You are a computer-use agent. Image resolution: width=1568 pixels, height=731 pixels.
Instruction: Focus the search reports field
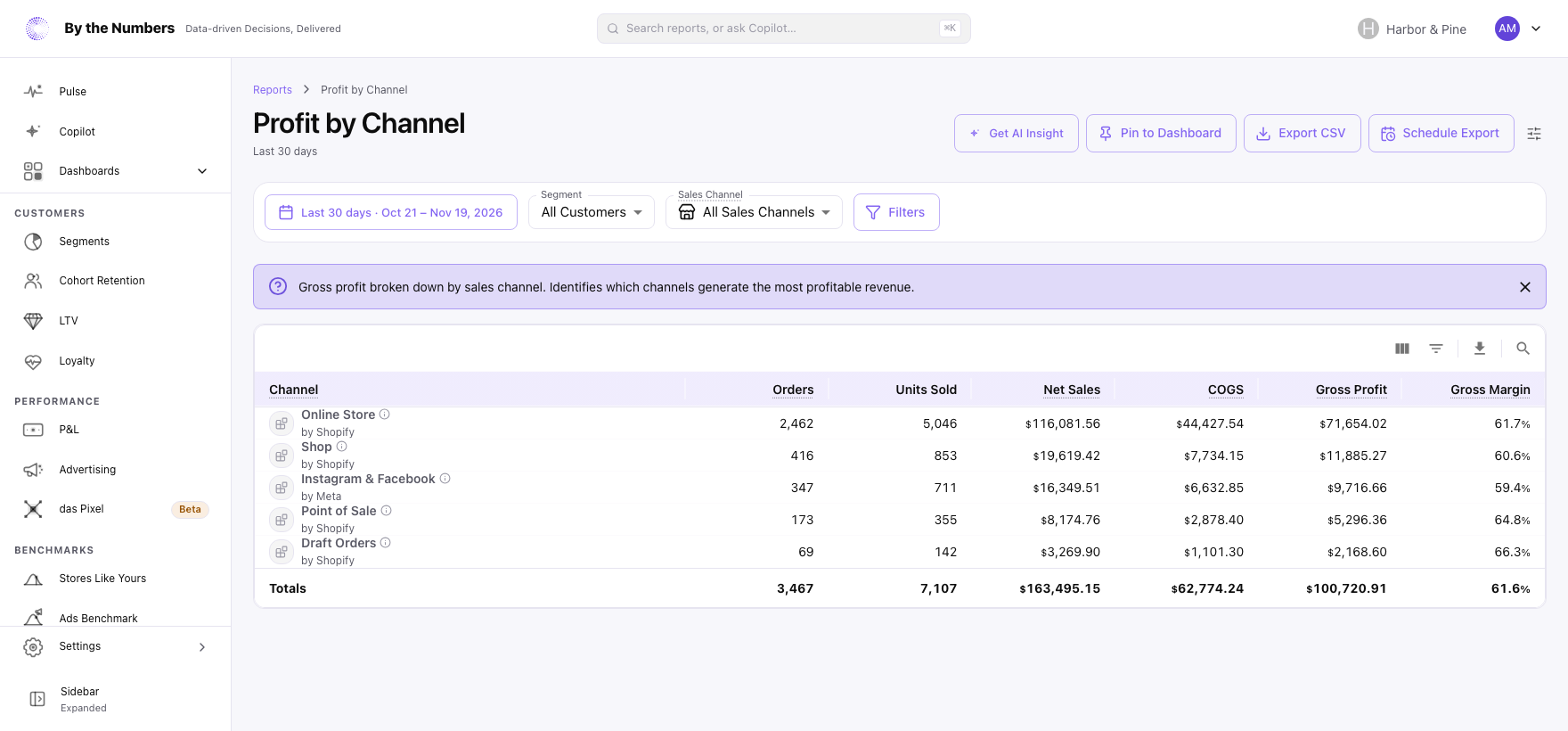pyautogui.click(x=784, y=29)
